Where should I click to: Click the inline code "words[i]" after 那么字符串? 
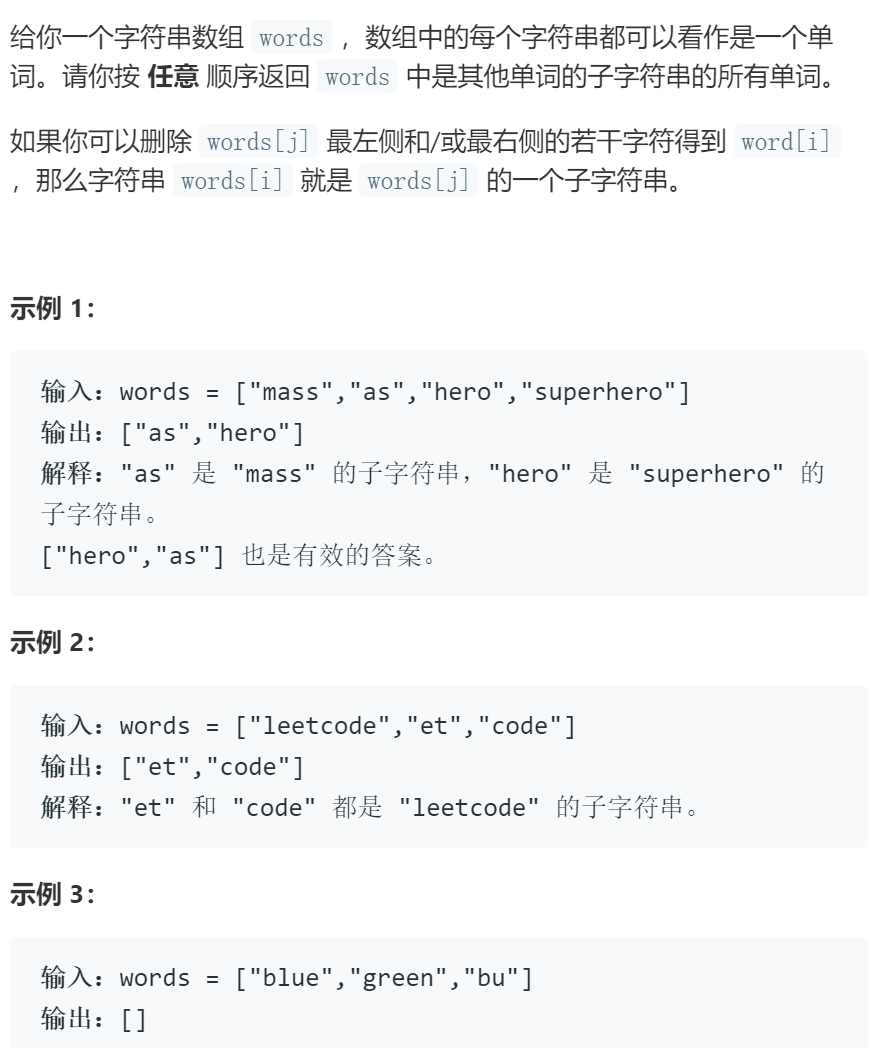pos(232,180)
